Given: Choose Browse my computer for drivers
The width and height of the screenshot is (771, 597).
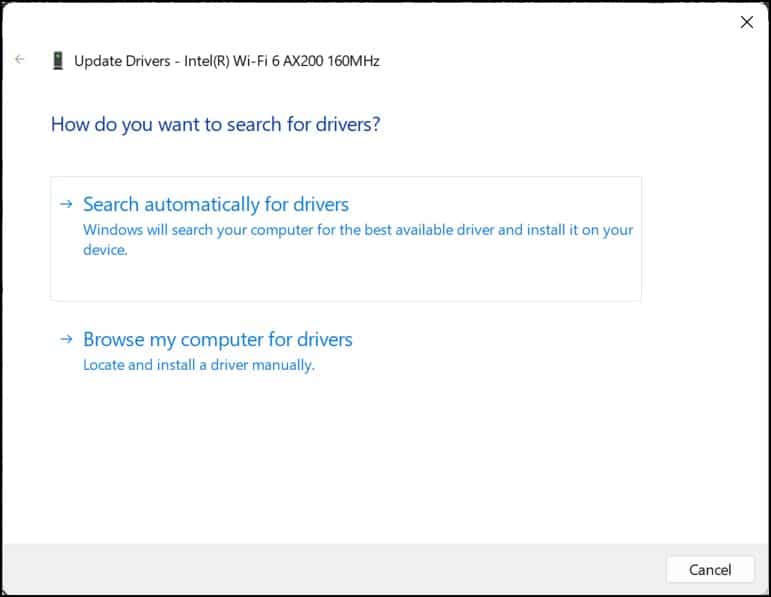Looking at the screenshot, I should pyautogui.click(x=218, y=339).
